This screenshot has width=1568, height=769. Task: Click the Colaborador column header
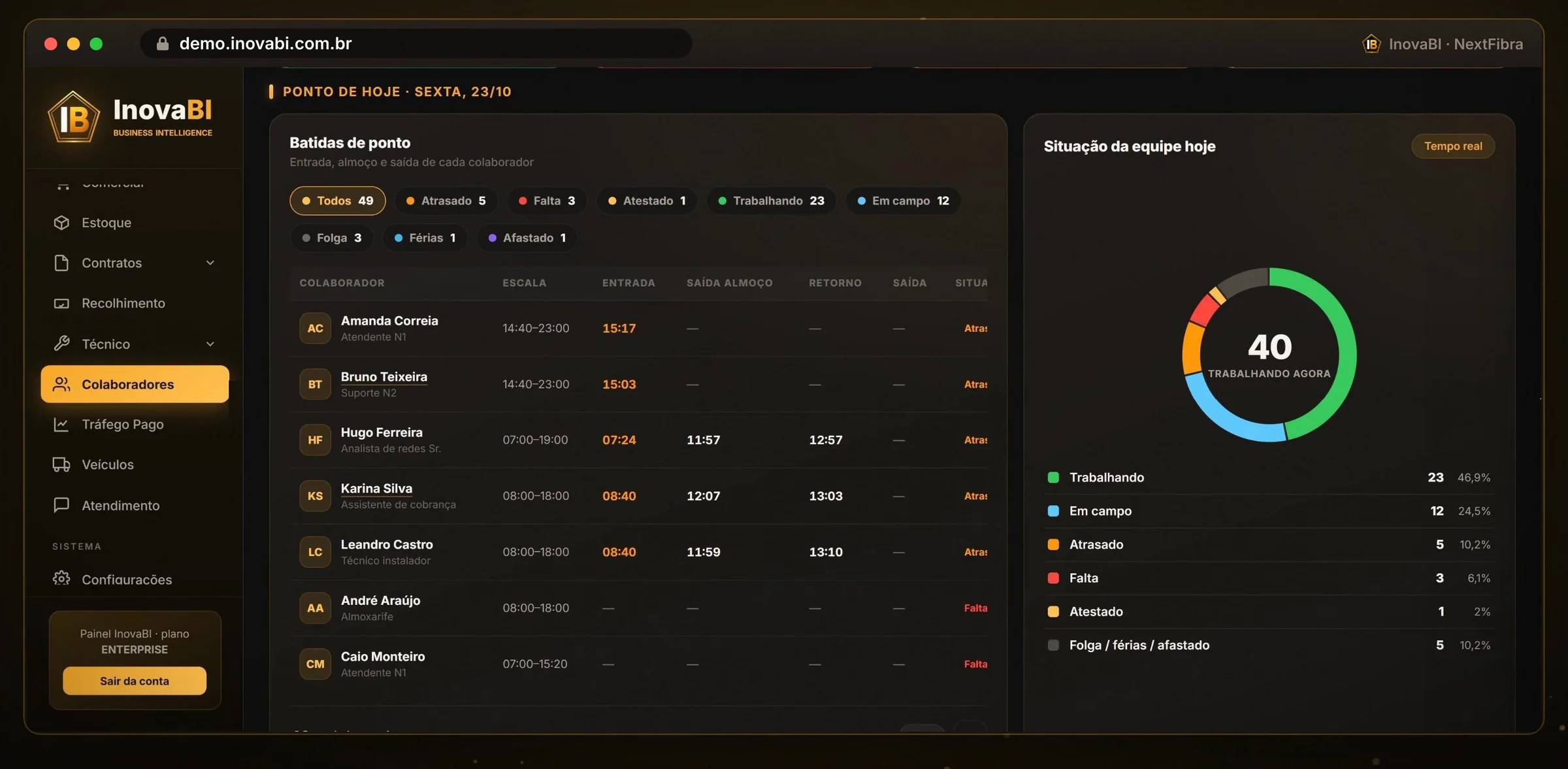point(342,283)
